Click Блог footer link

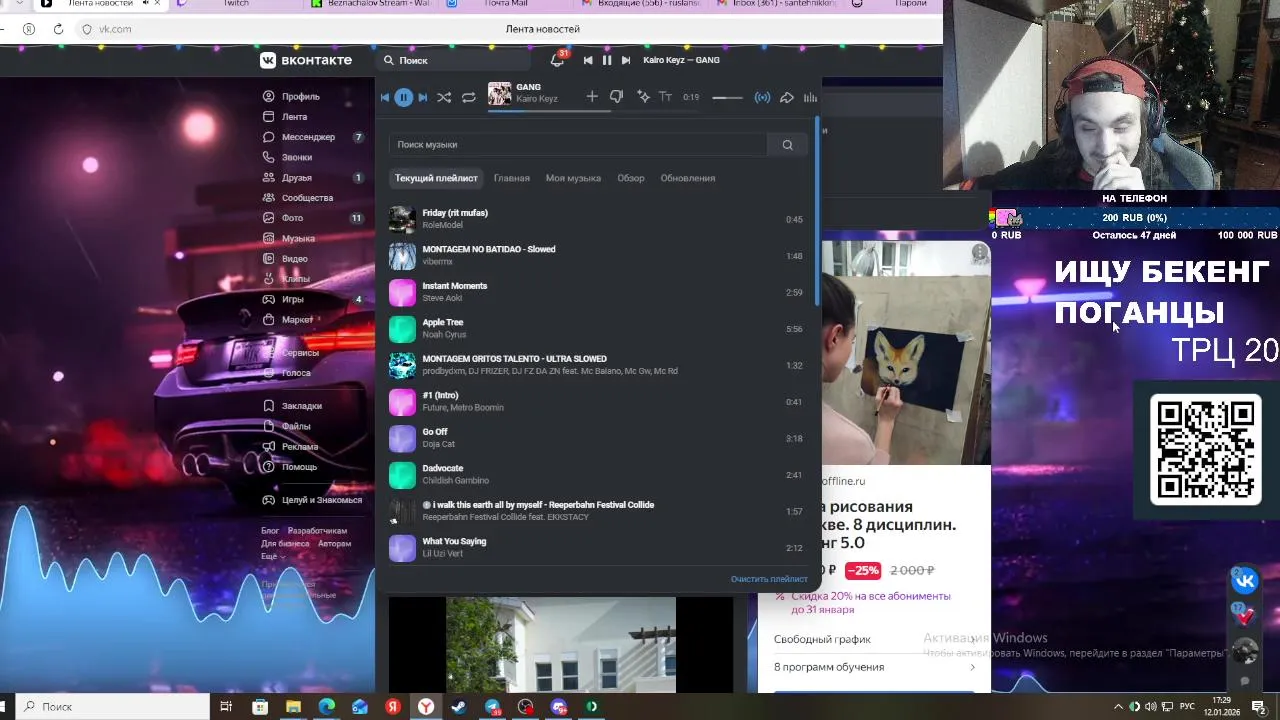tap(270, 531)
